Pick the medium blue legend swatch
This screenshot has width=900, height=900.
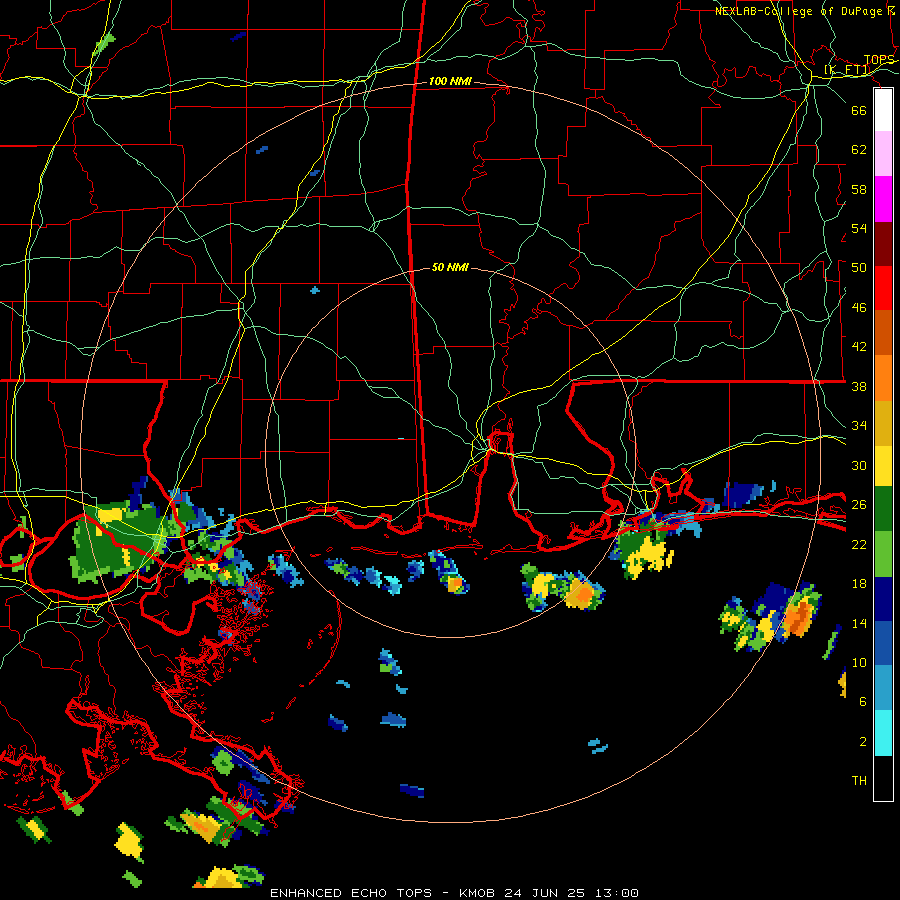[x=883, y=643]
